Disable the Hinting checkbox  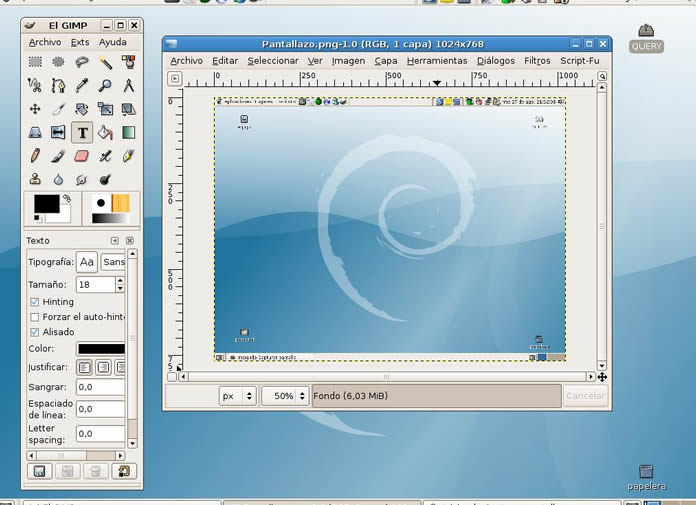point(35,302)
